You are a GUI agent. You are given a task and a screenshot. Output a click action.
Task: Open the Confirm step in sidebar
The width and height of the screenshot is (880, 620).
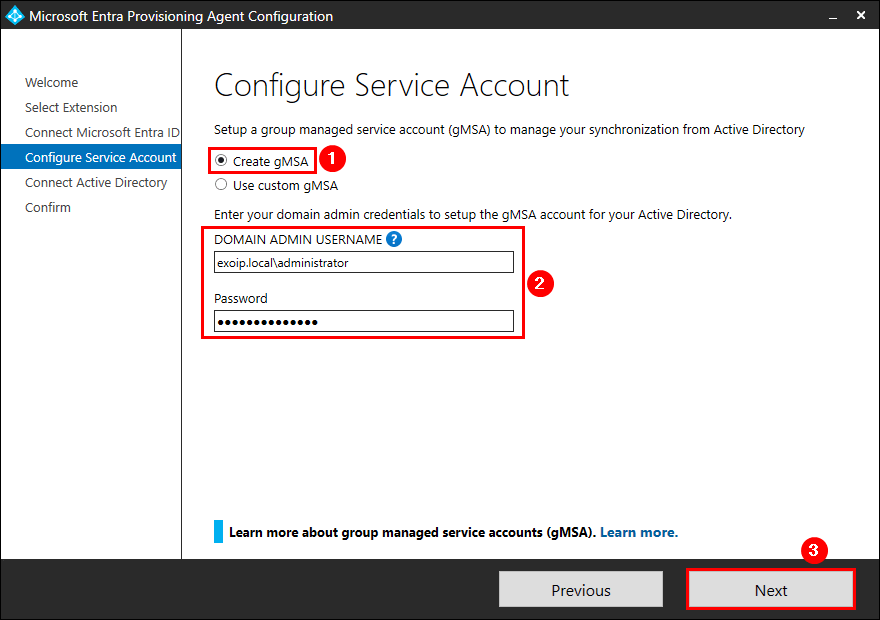48,208
